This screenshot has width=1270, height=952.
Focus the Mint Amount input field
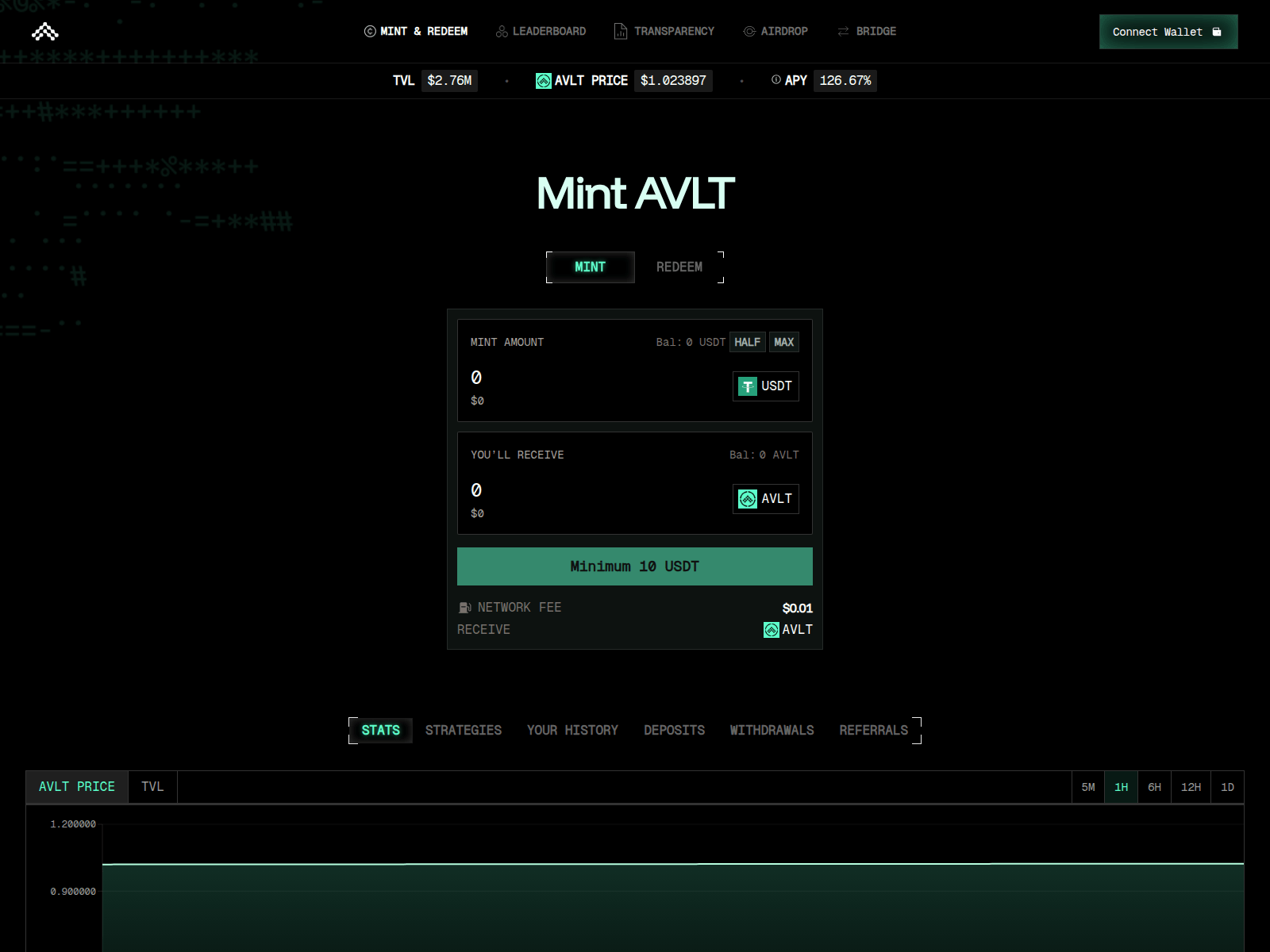[x=595, y=378]
